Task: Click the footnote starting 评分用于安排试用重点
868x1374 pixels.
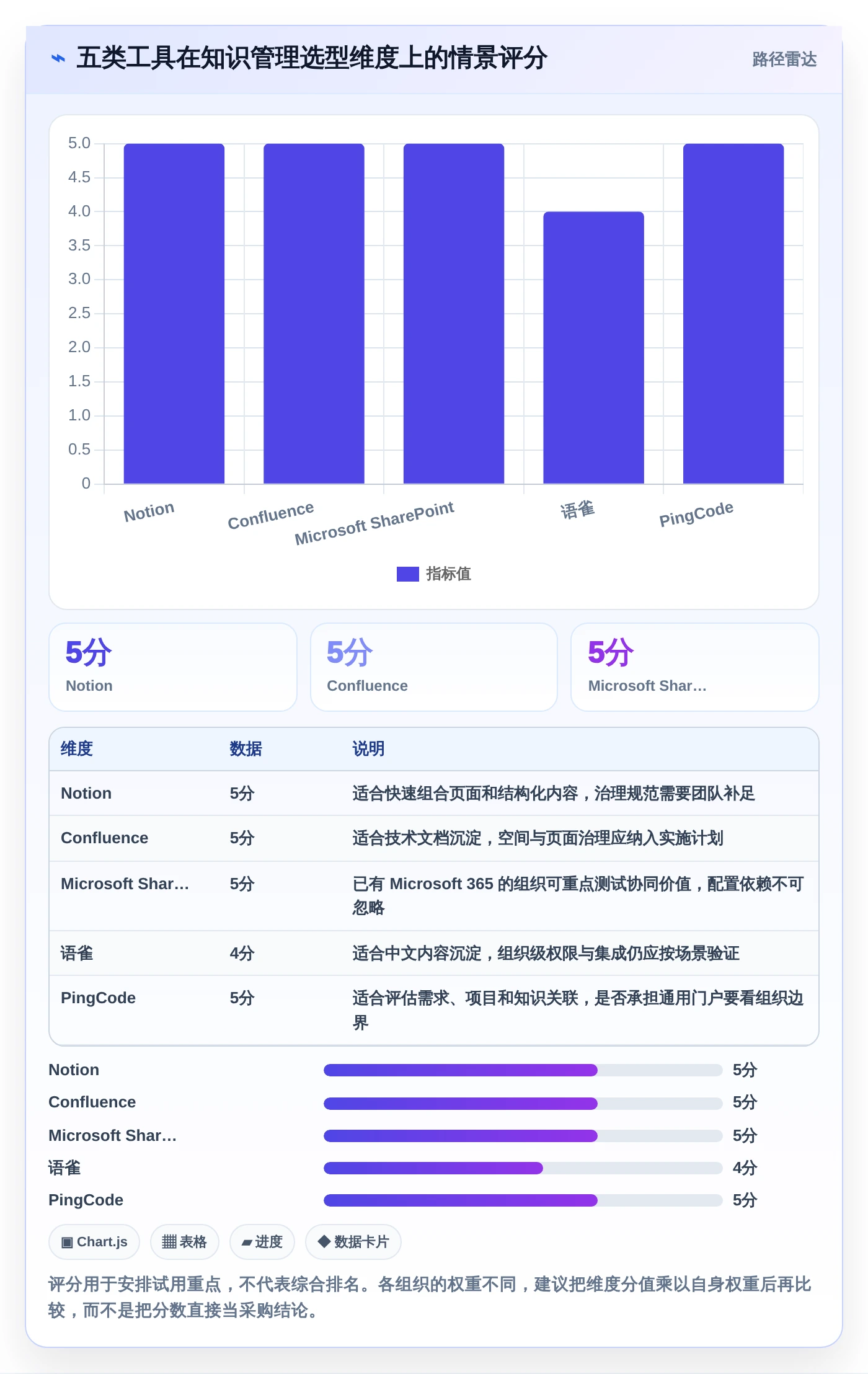Action: (x=430, y=1297)
